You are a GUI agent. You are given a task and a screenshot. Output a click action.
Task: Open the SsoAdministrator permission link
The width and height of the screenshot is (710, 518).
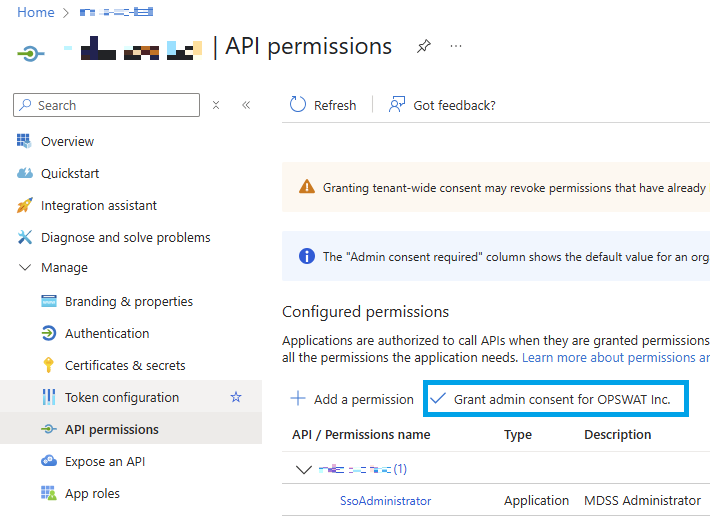click(x=385, y=501)
